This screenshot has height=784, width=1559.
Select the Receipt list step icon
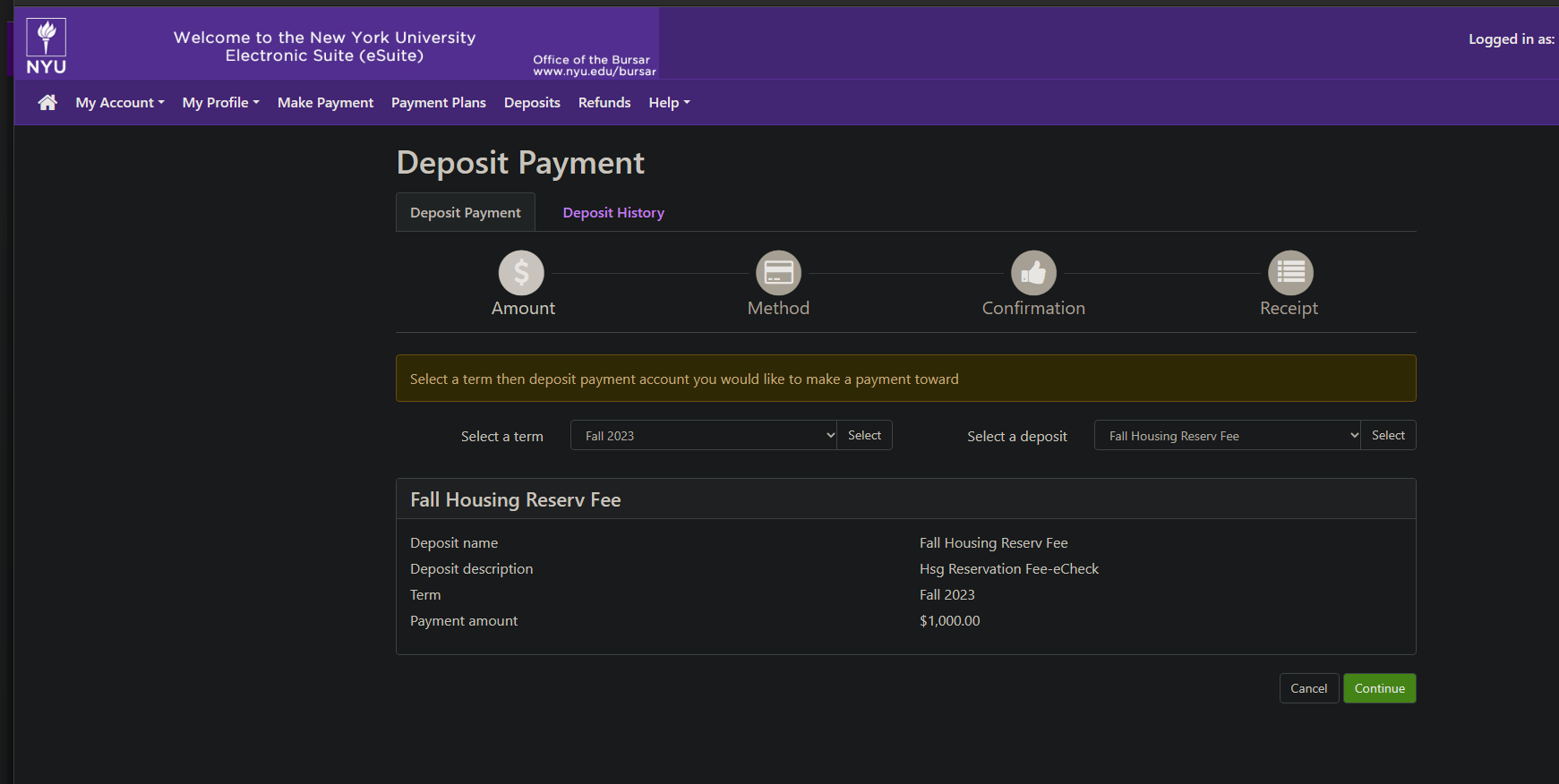tap(1290, 273)
